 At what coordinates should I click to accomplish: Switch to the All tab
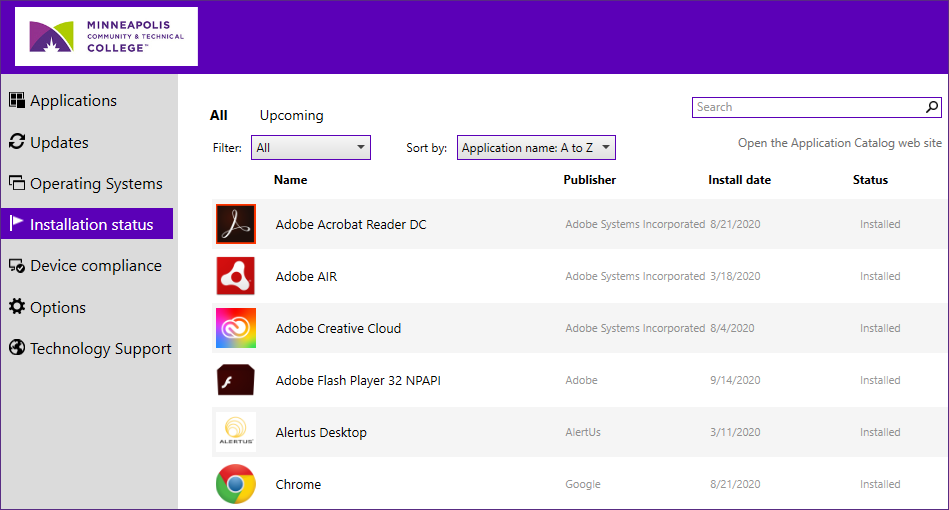point(218,115)
